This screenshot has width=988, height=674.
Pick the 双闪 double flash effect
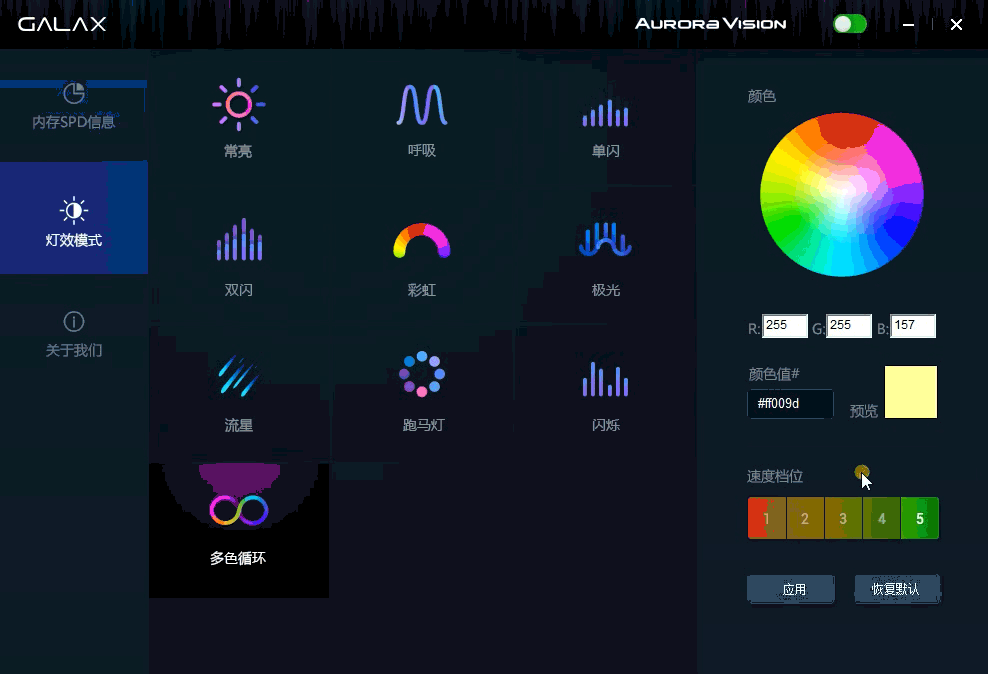click(x=238, y=242)
